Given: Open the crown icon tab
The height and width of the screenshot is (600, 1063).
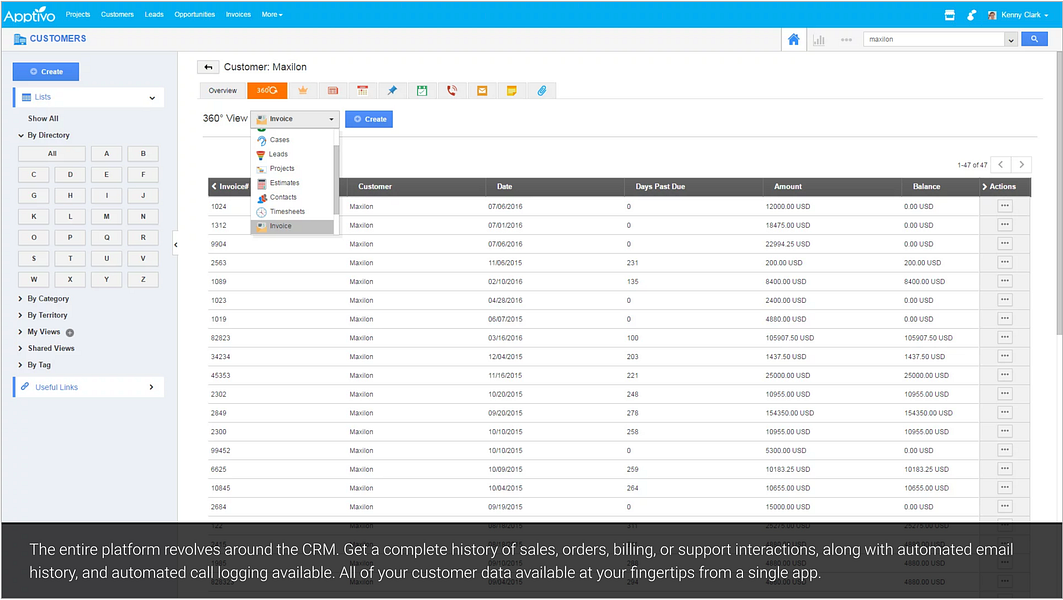Looking at the screenshot, I should click(x=302, y=91).
